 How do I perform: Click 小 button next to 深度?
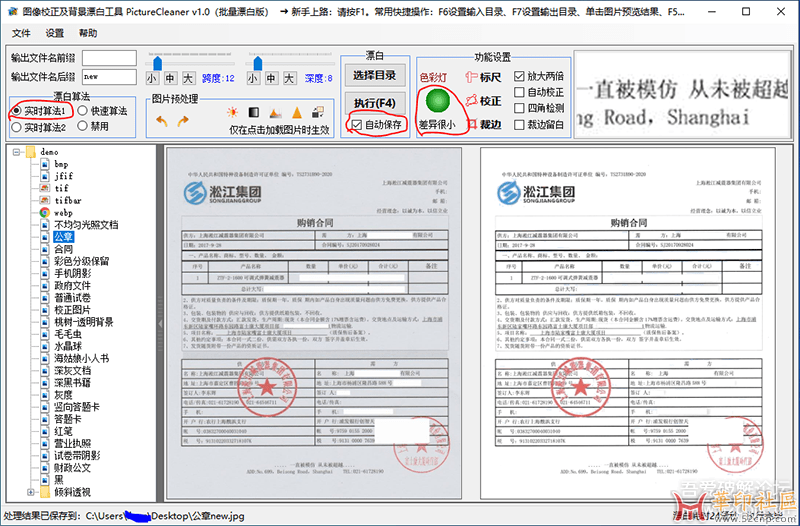[x=253, y=78]
